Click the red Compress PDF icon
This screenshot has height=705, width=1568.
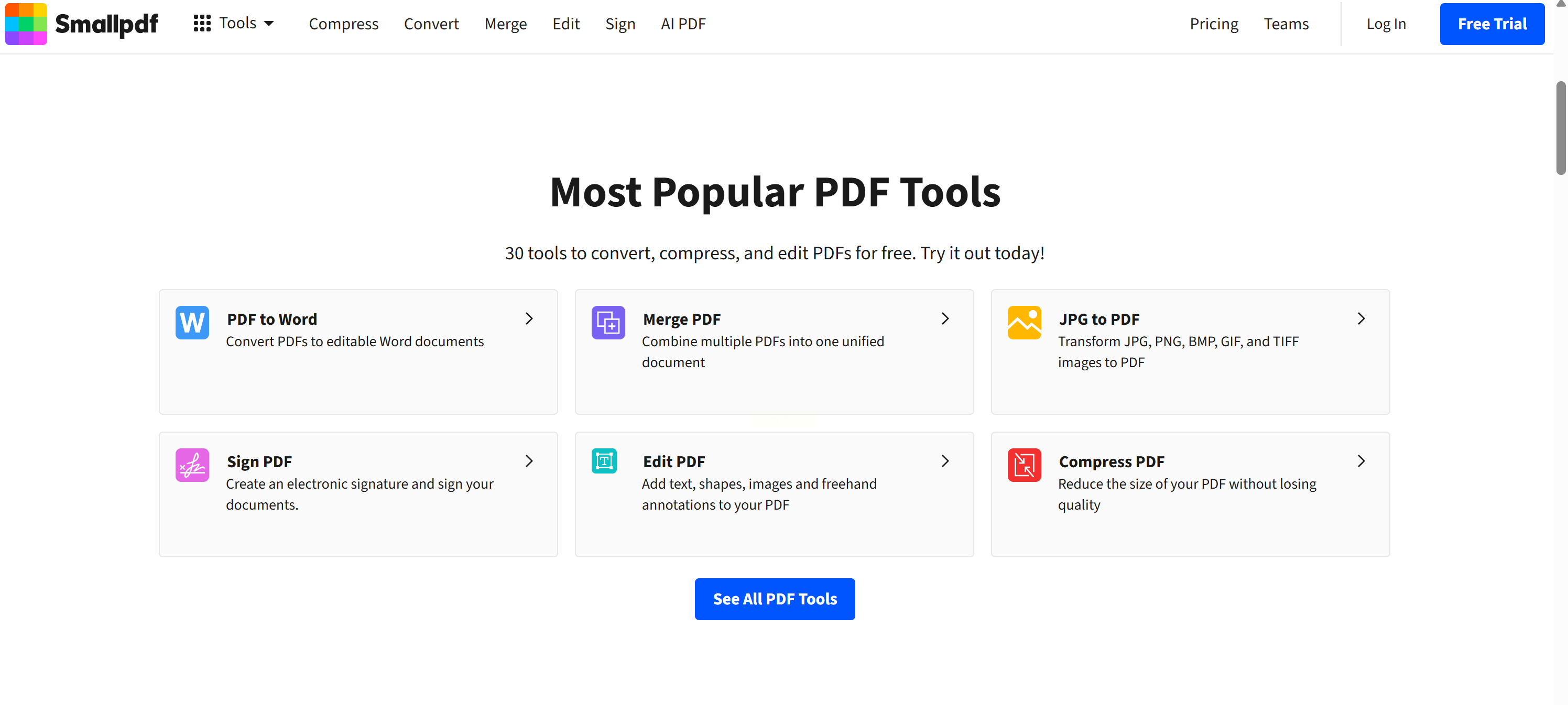point(1024,465)
